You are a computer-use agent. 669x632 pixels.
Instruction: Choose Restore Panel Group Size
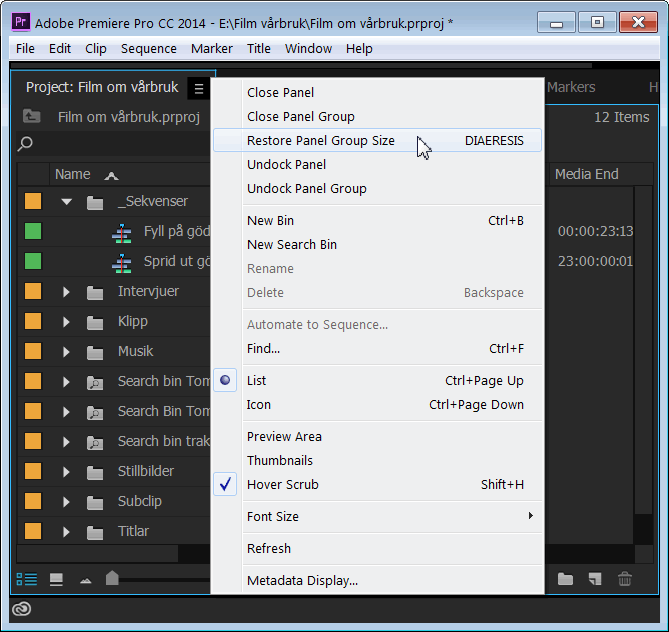320,141
